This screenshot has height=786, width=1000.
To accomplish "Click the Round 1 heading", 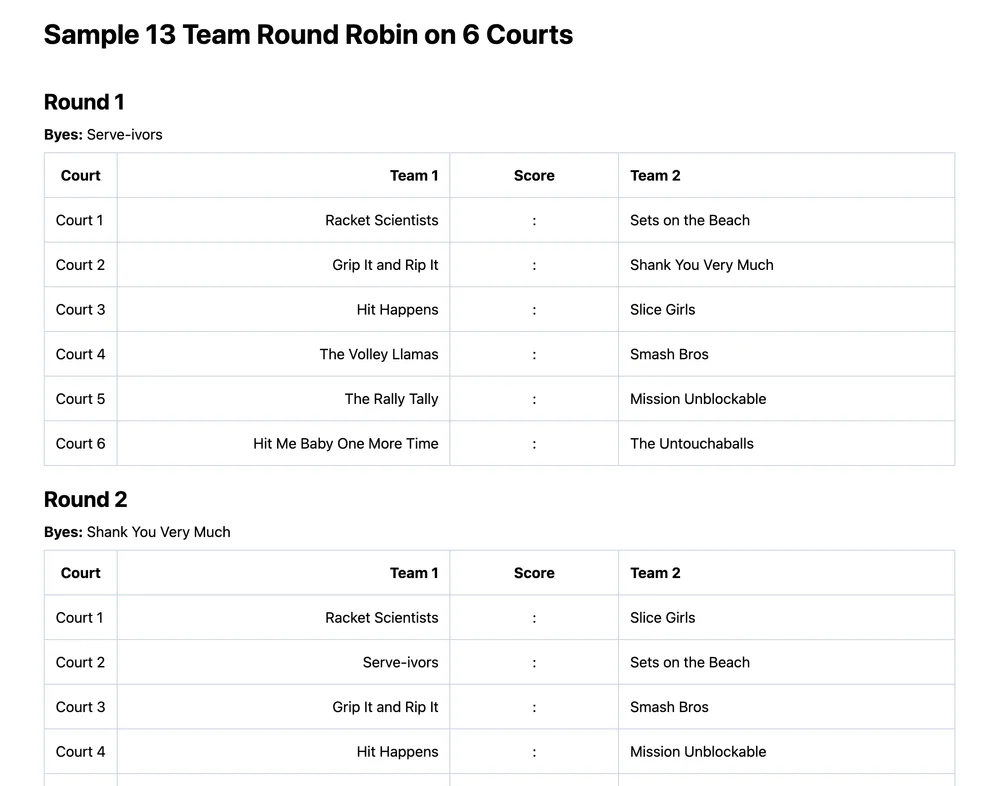I will (x=84, y=102).
